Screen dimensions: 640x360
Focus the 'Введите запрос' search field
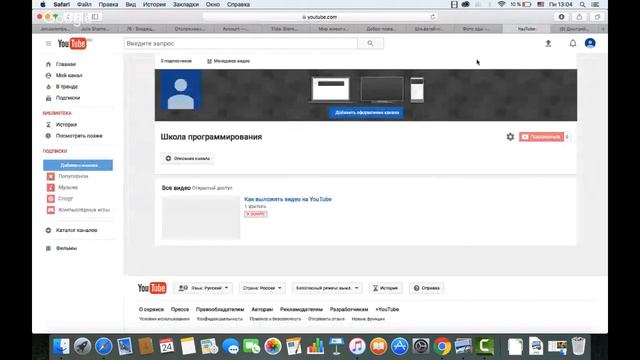click(241, 43)
